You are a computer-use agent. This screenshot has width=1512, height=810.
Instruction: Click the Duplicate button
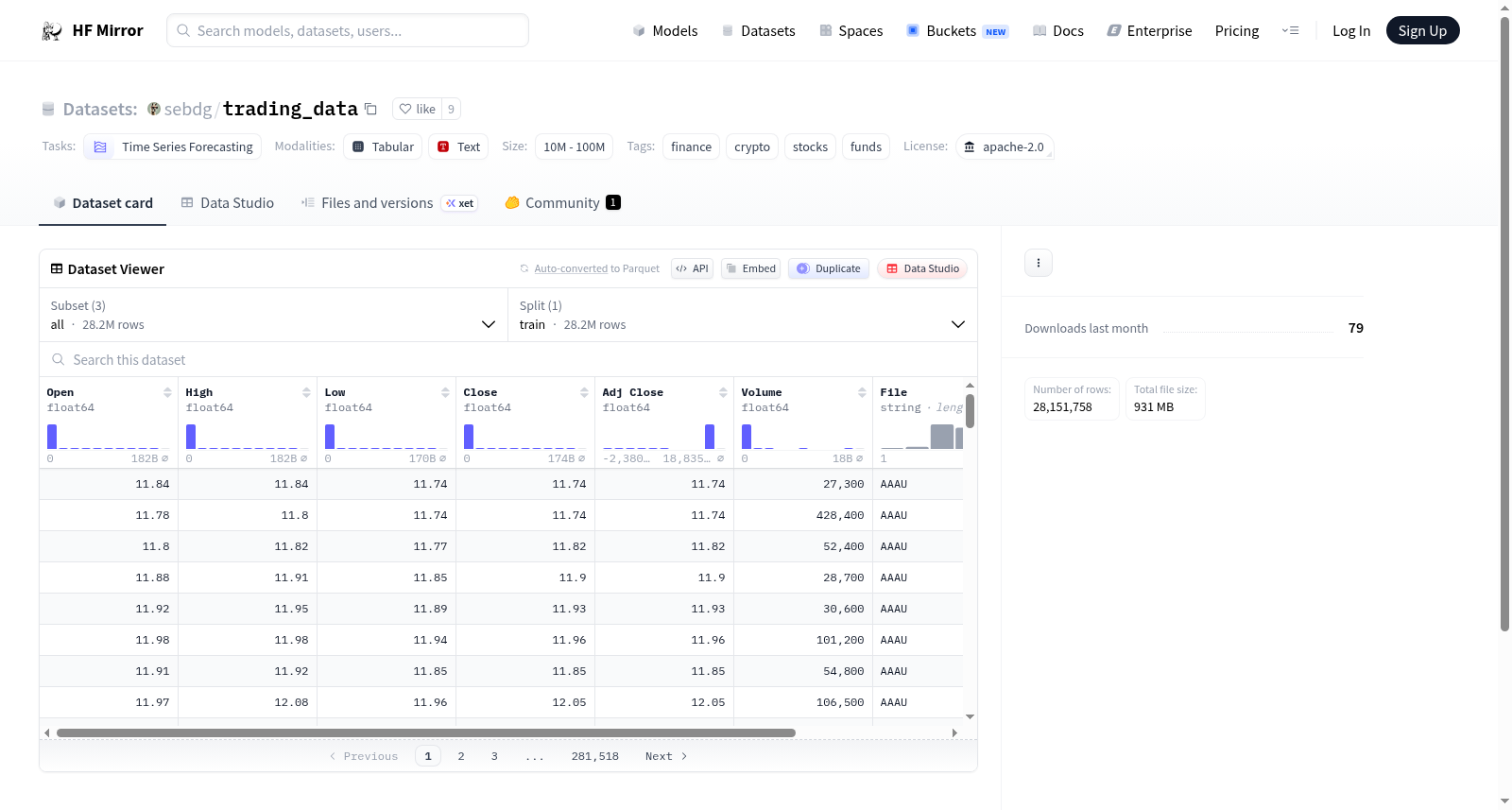pyautogui.click(x=829, y=268)
